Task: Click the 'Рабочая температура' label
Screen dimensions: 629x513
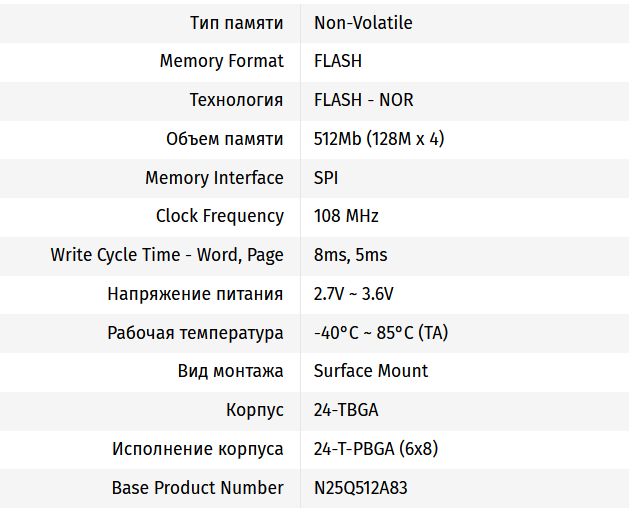Action: [195, 333]
